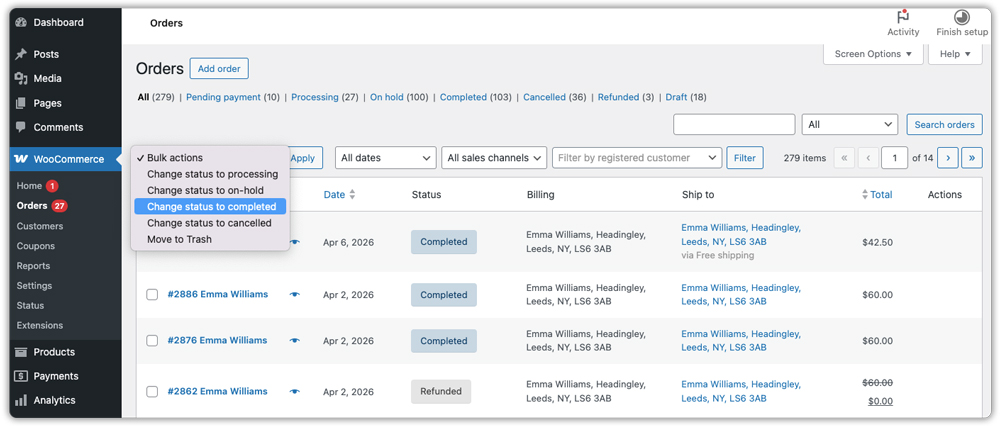1000x426 pixels.
Task: Open Extensions in WooCommerce submenu
Action: click(40, 325)
